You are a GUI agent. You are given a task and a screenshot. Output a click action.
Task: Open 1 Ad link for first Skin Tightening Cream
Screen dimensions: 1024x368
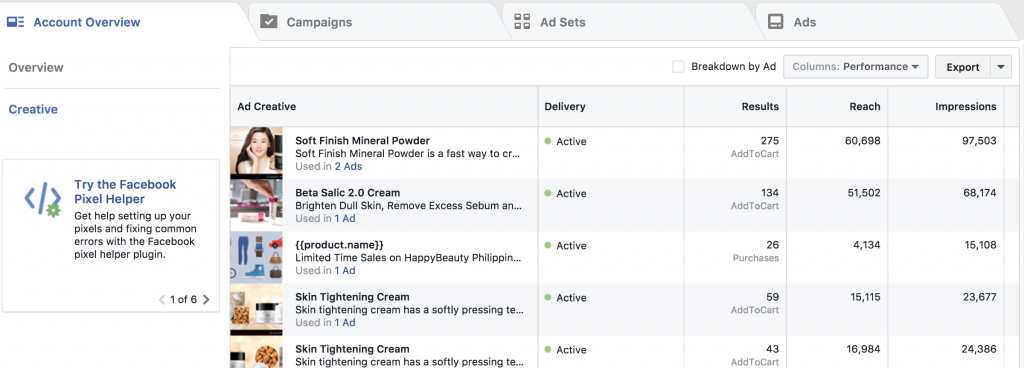pos(345,322)
